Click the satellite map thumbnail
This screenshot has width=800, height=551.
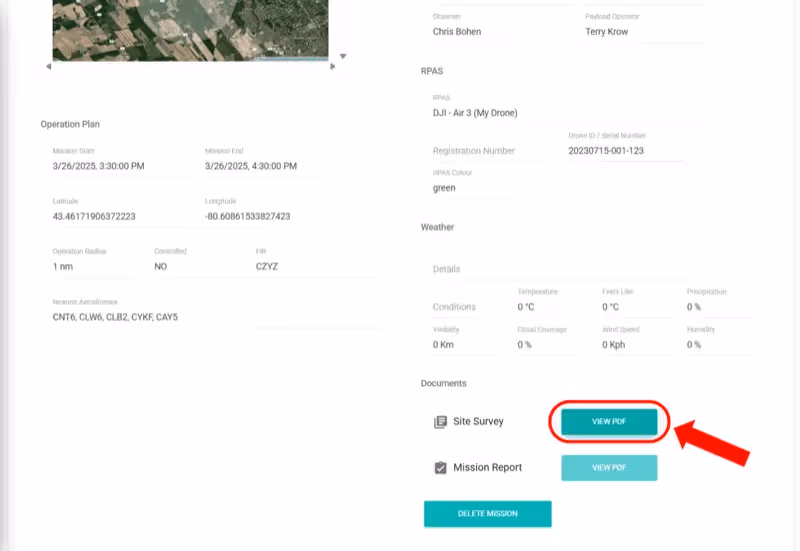pyautogui.click(x=190, y=30)
